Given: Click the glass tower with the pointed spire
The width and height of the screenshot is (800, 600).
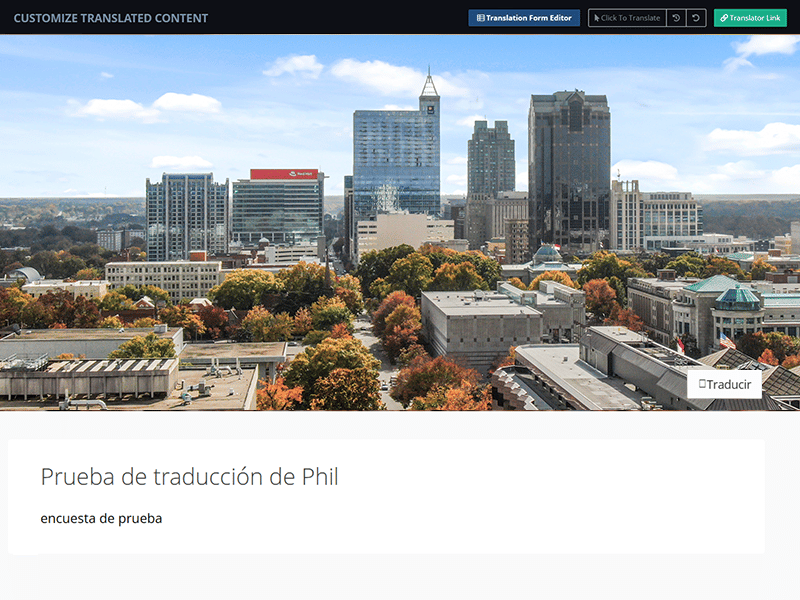Looking at the screenshot, I should (x=396, y=160).
